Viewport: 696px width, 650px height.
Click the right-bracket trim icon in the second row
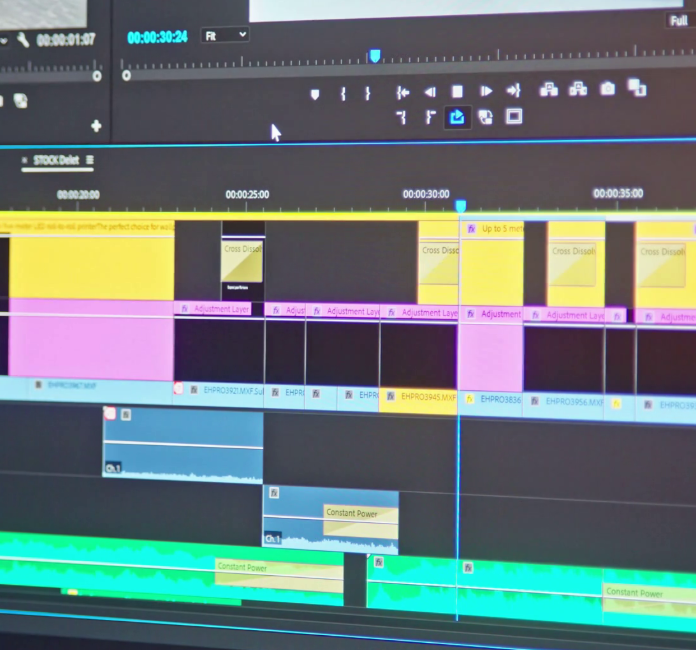pos(430,117)
